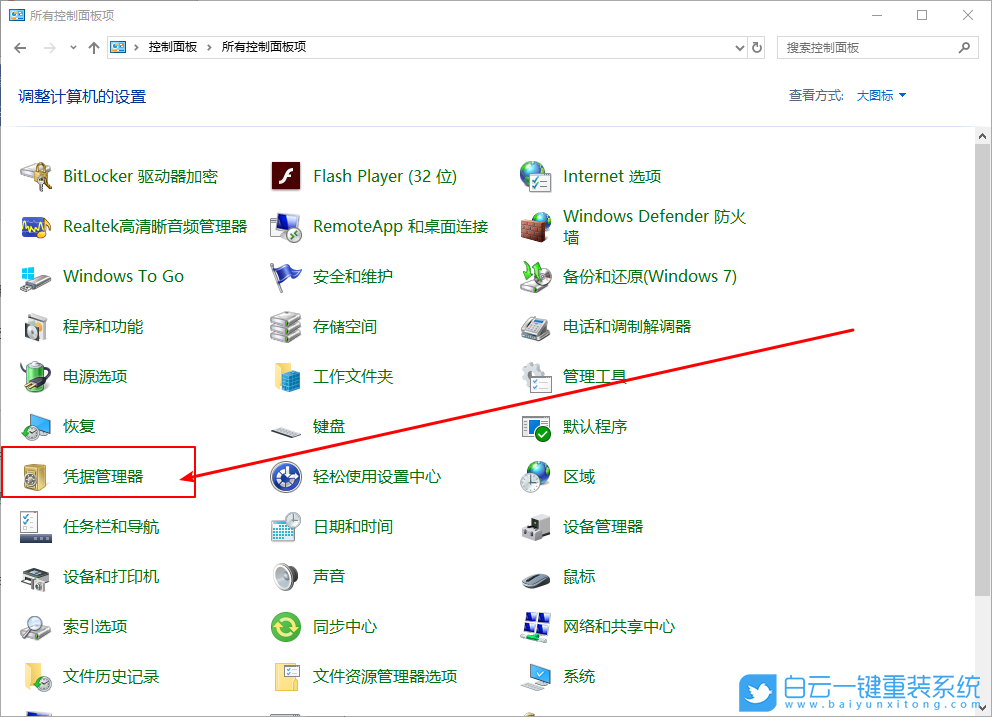Click the back navigation arrow
This screenshot has width=992, height=717.
click(20, 47)
